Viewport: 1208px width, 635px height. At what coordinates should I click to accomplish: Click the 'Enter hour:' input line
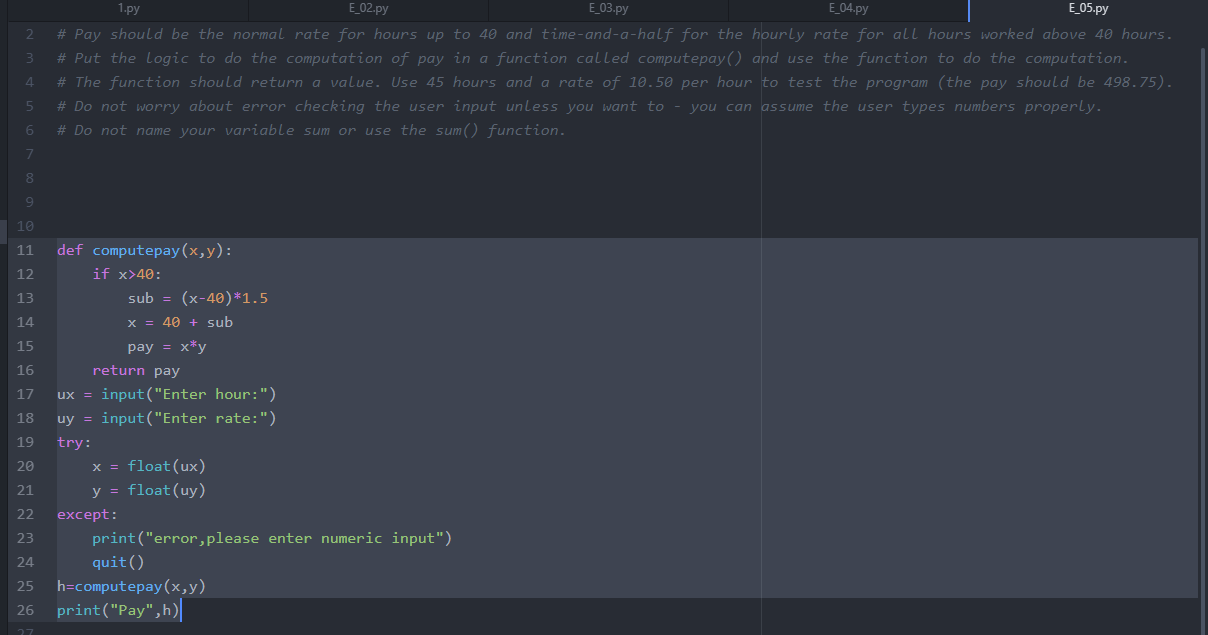click(x=167, y=394)
